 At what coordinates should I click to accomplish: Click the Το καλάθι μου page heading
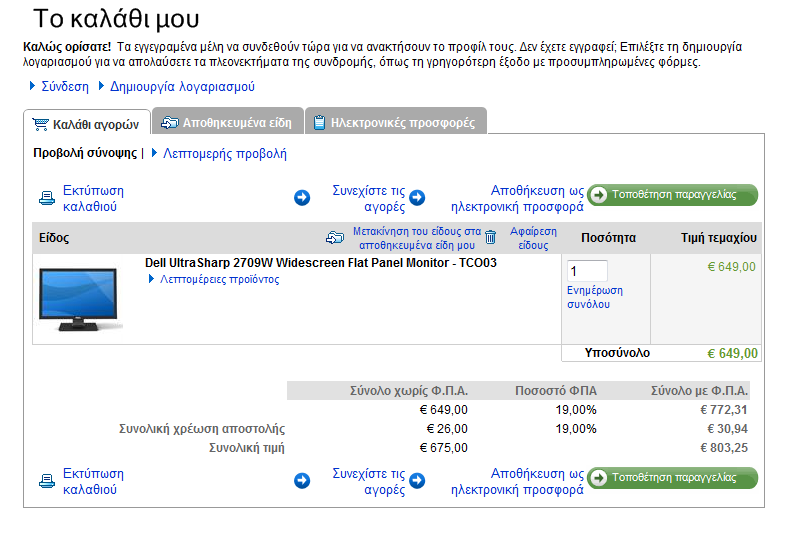pyautogui.click(x=116, y=19)
